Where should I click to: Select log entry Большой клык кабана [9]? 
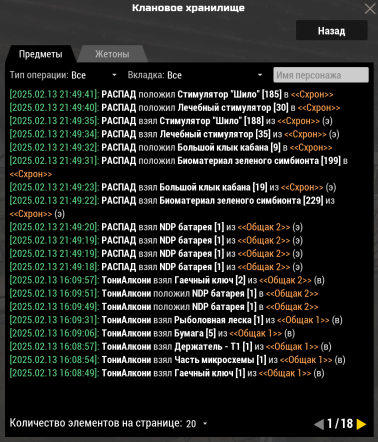171,147
